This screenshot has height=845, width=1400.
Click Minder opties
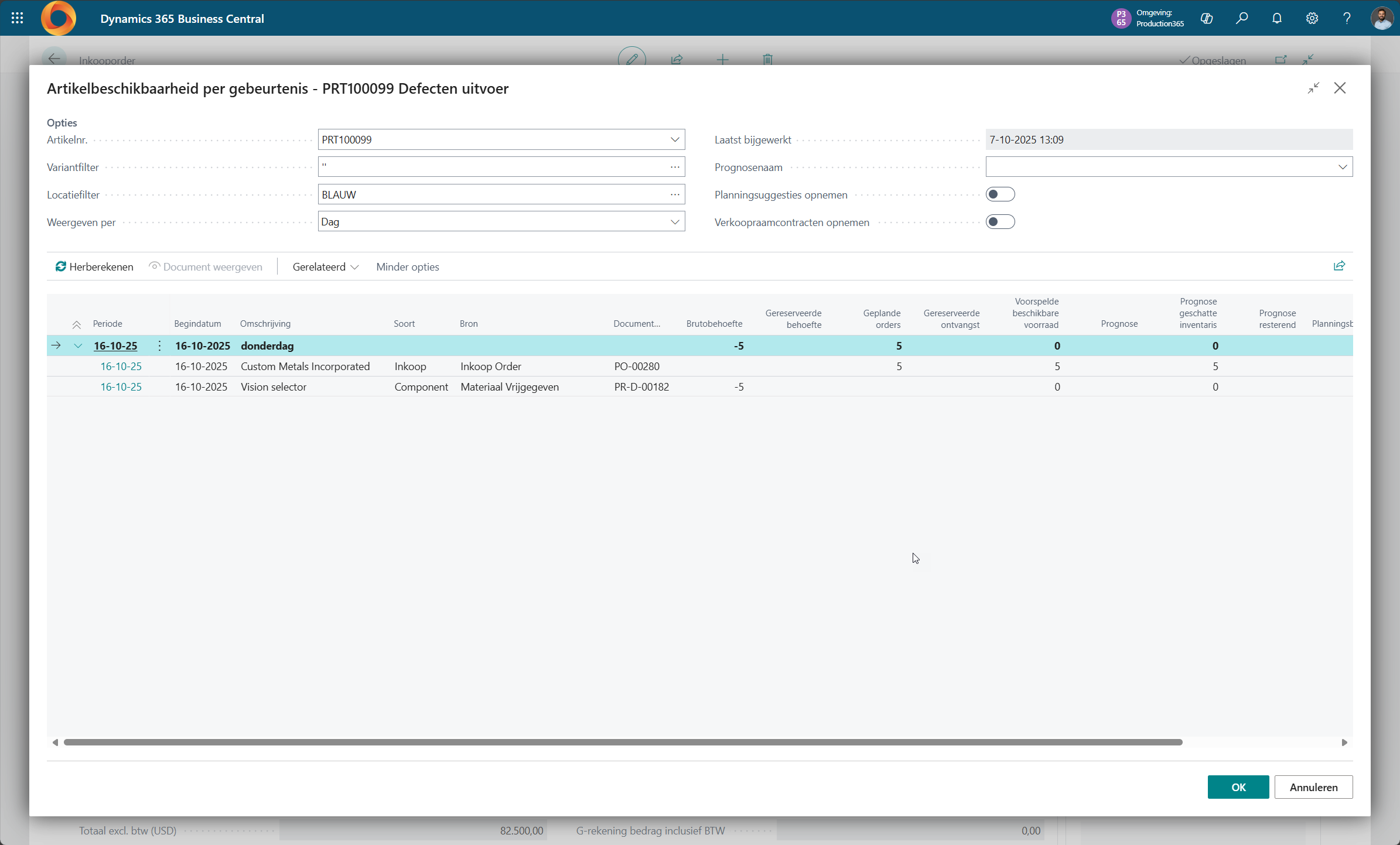point(407,266)
